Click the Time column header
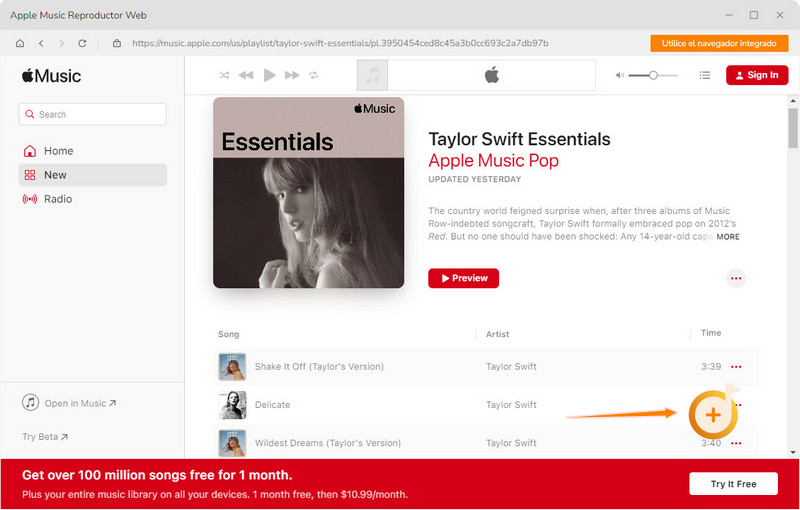800x510 pixels. (x=711, y=333)
